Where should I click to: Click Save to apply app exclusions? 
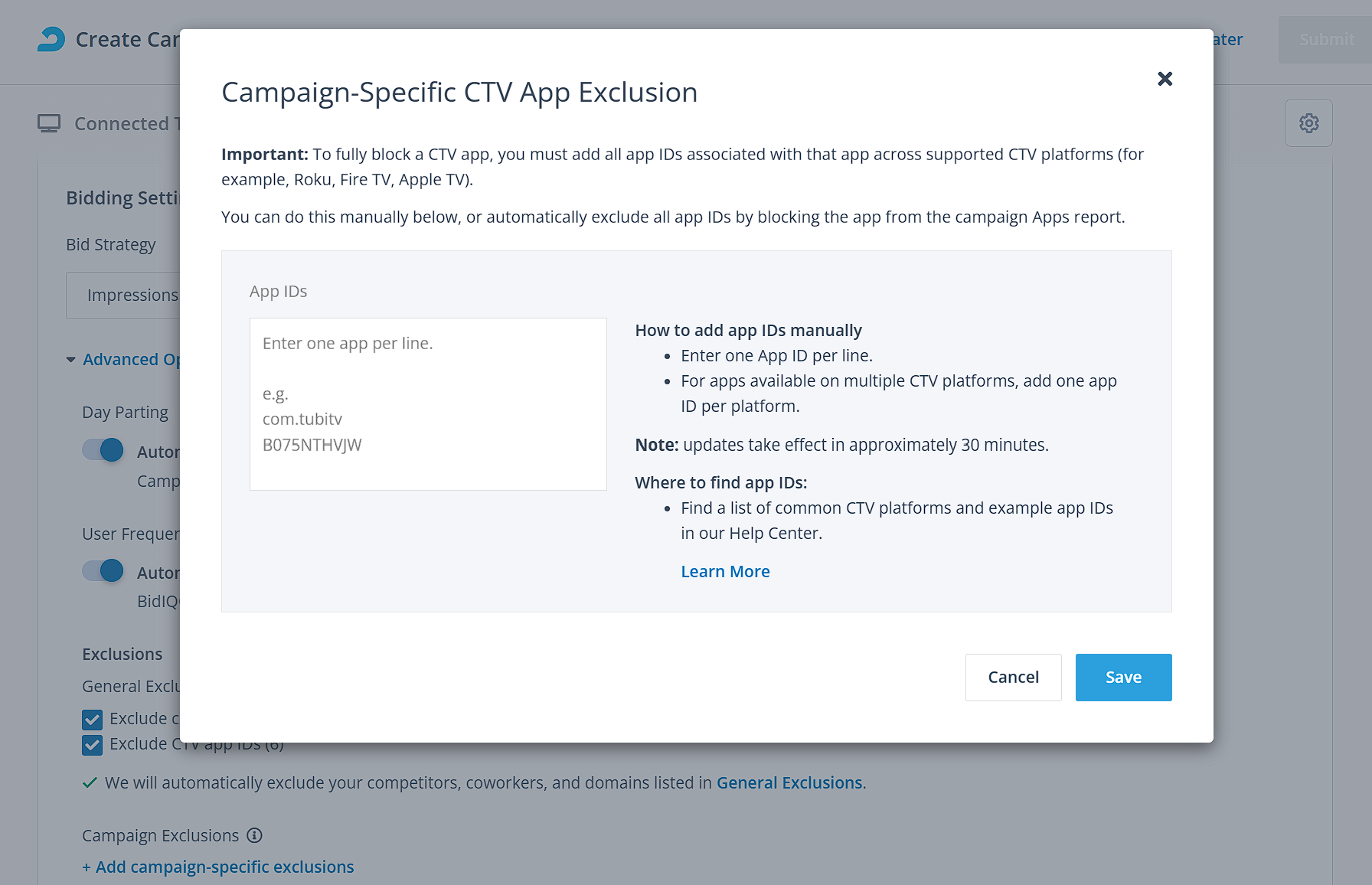pos(1123,678)
